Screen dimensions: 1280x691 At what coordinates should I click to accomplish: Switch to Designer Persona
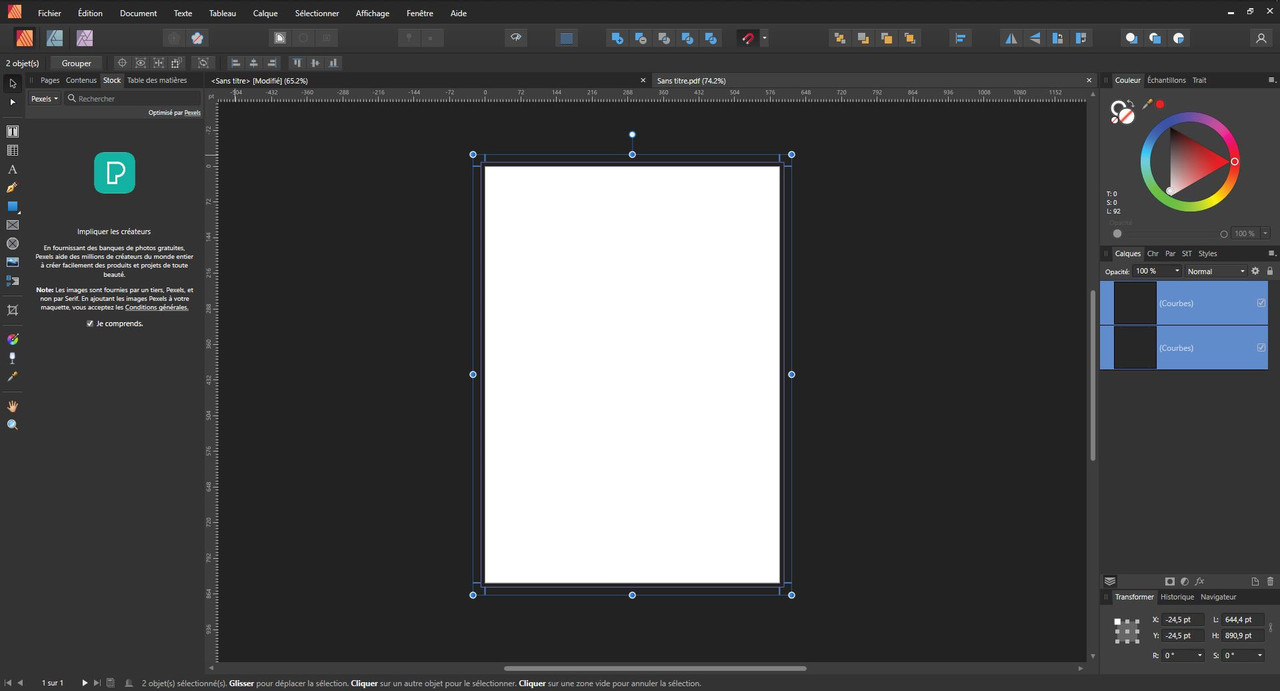(x=55, y=38)
